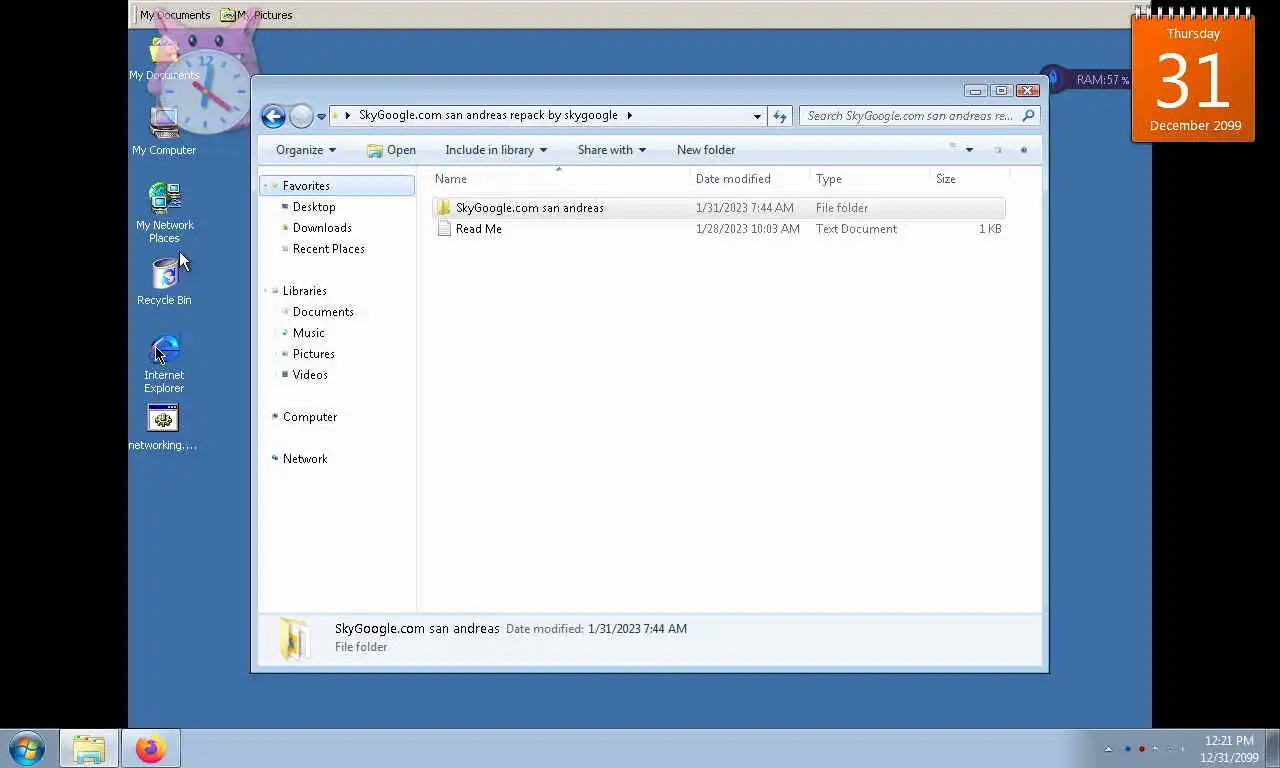The width and height of the screenshot is (1280, 768).
Task: Open the recent pages dropdown beside forward arrow
Action: coord(321,116)
